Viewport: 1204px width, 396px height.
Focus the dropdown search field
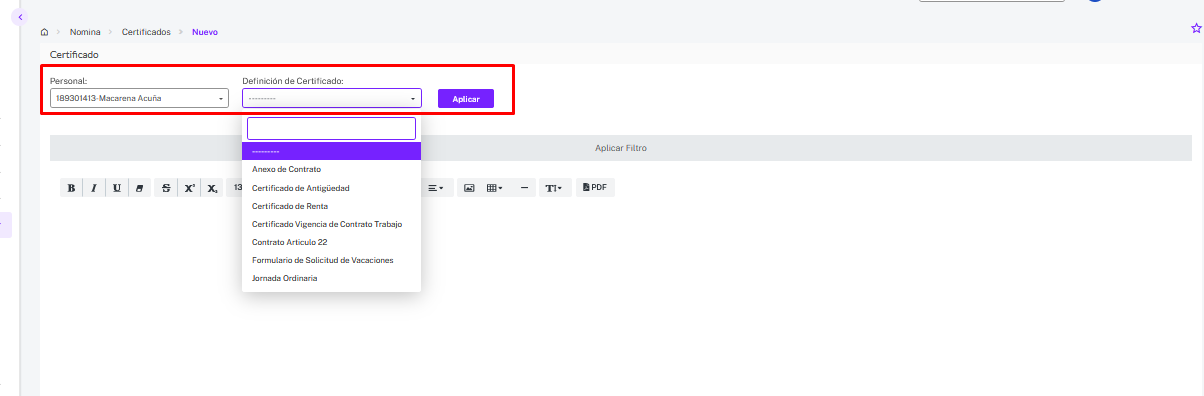click(x=331, y=128)
